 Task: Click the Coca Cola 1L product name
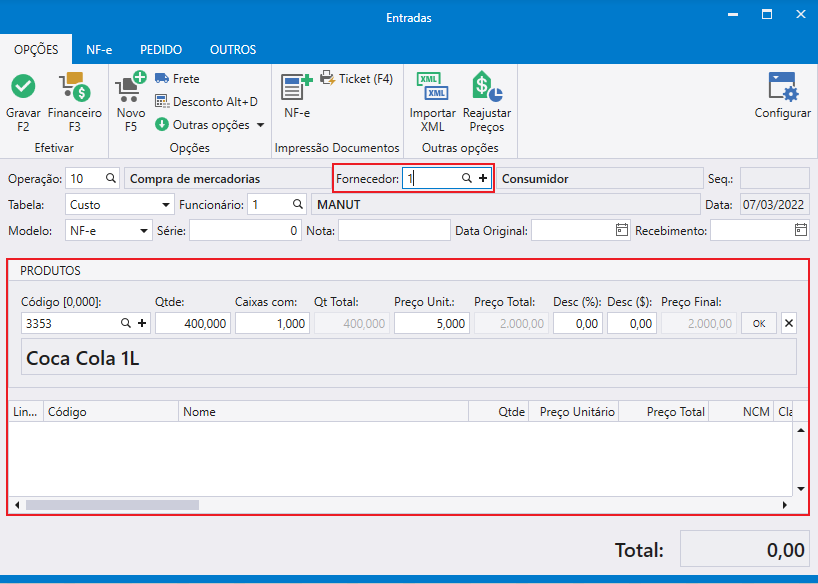click(82, 358)
